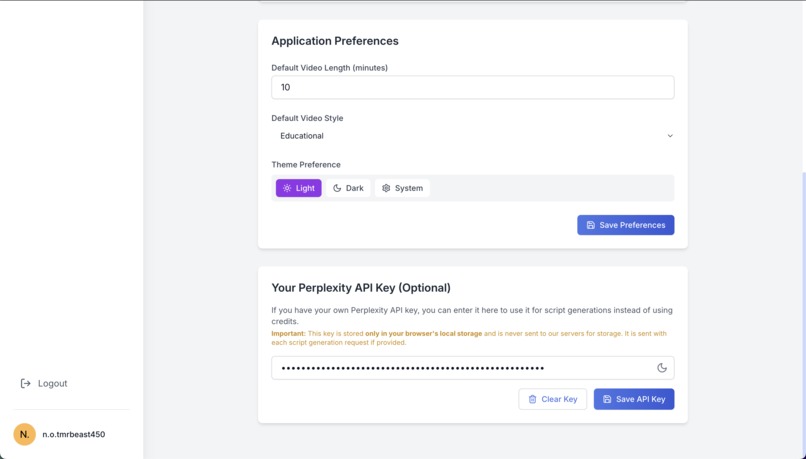The height and width of the screenshot is (459, 806).
Task: Open the n.o.tmrbeast450 account menu
Action: (x=73, y=434)
